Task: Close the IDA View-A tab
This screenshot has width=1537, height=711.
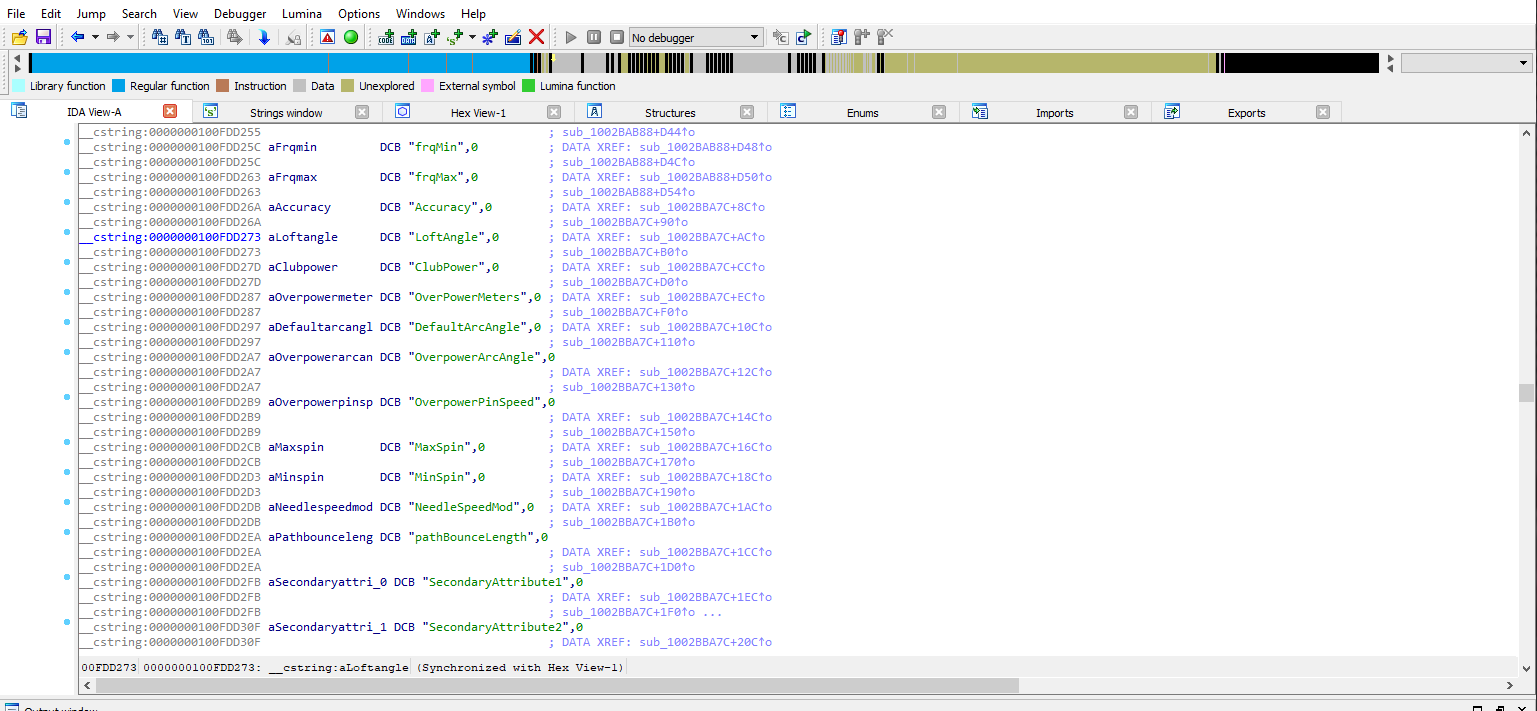Action: click(170, 112)
